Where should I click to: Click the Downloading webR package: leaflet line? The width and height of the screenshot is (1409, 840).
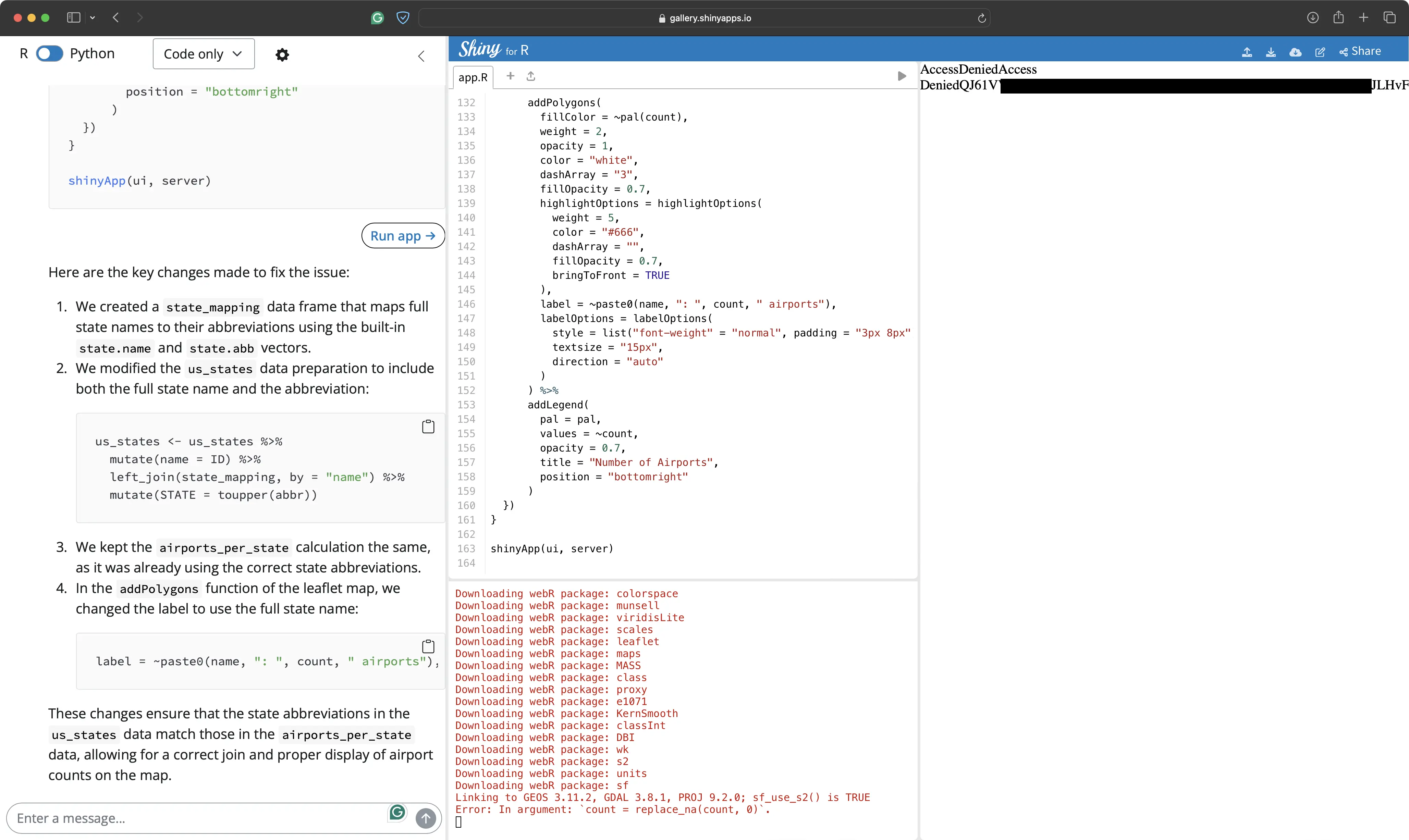(557, 641)
